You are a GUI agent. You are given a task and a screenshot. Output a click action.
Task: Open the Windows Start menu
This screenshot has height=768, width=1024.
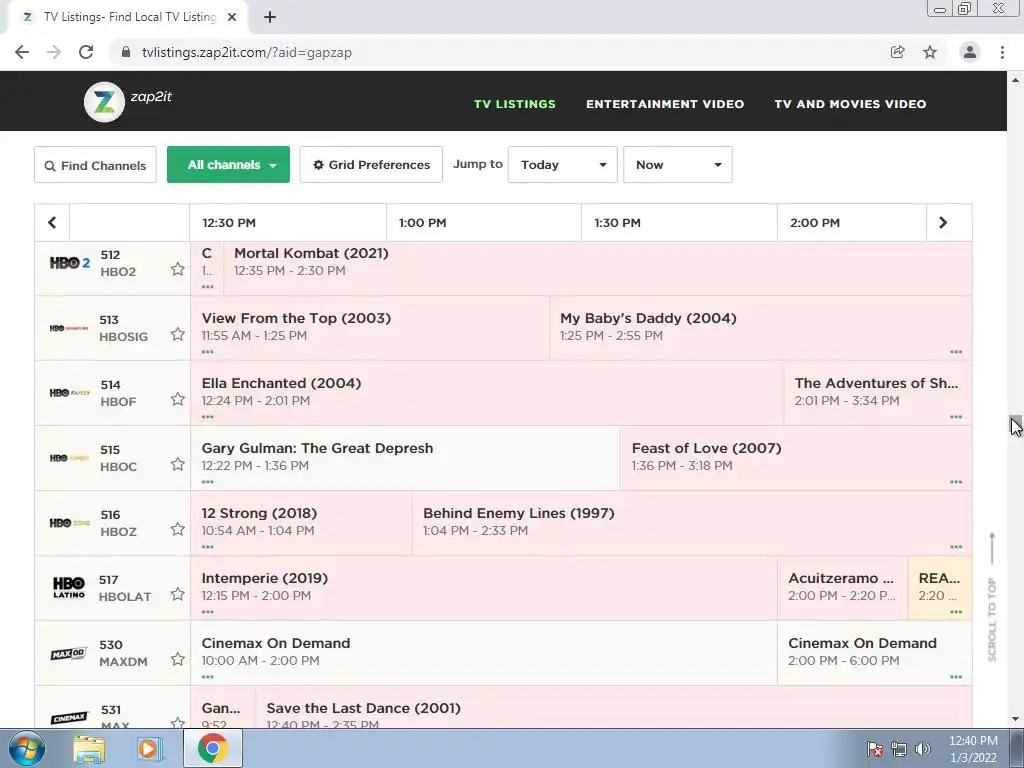27,748
